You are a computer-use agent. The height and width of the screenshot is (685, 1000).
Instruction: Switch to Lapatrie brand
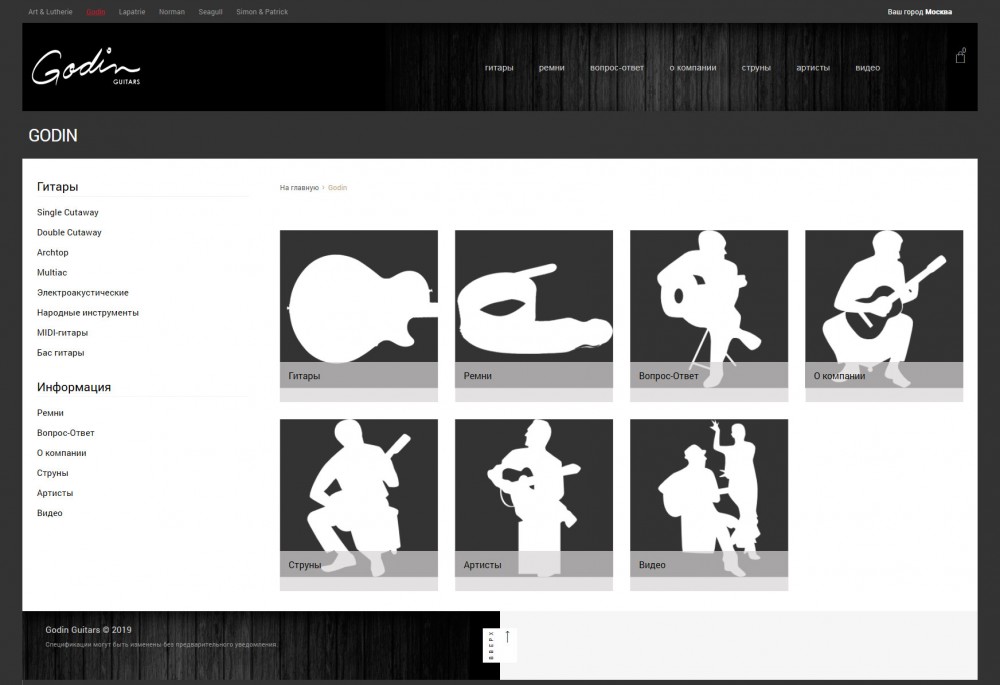coord(132,12)
